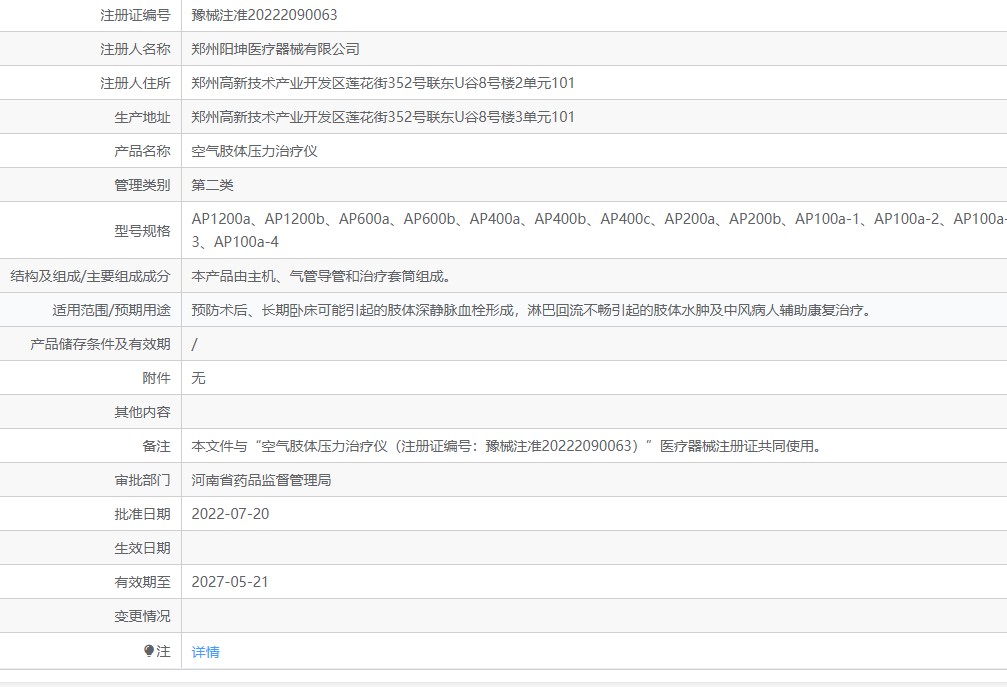The width and height of the screenshot is (1007, 687).
Task: Click the 变更情况 field label
Action: pyautogui.click(x=143, y=616)
